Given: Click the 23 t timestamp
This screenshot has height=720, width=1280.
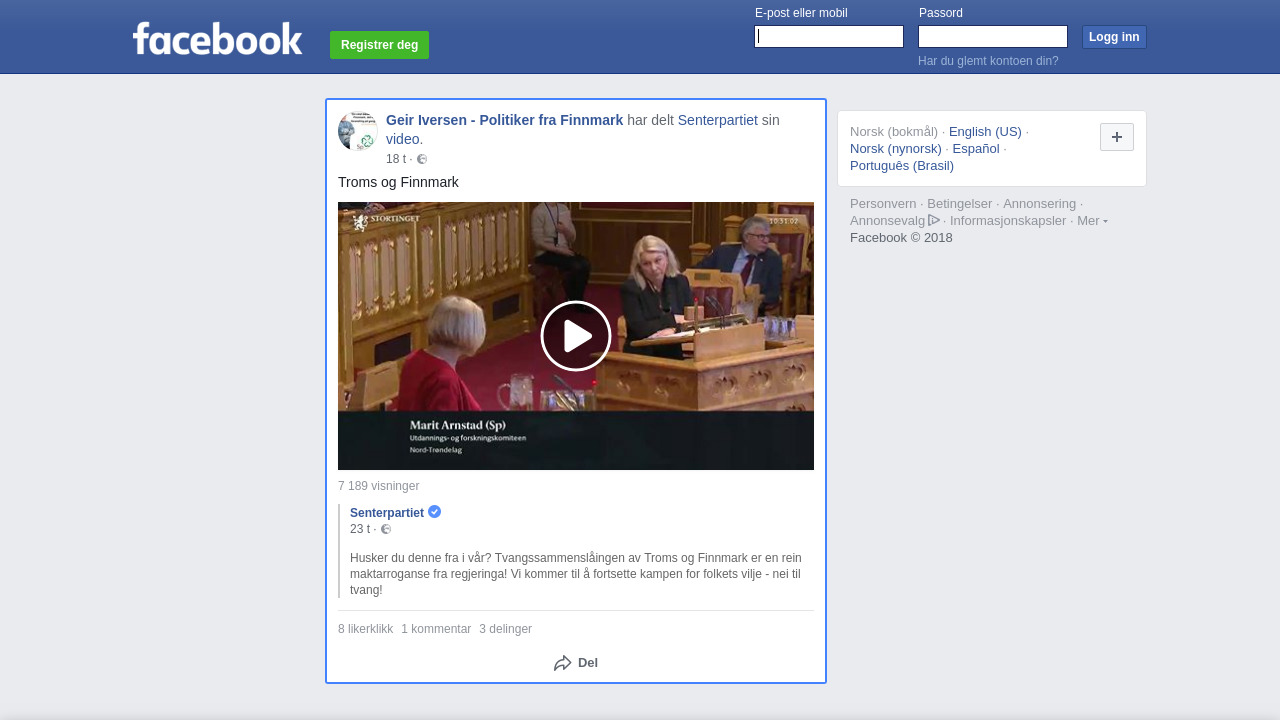Looking at the screenshot, I should pyautogui.click(x=360, y=529).
